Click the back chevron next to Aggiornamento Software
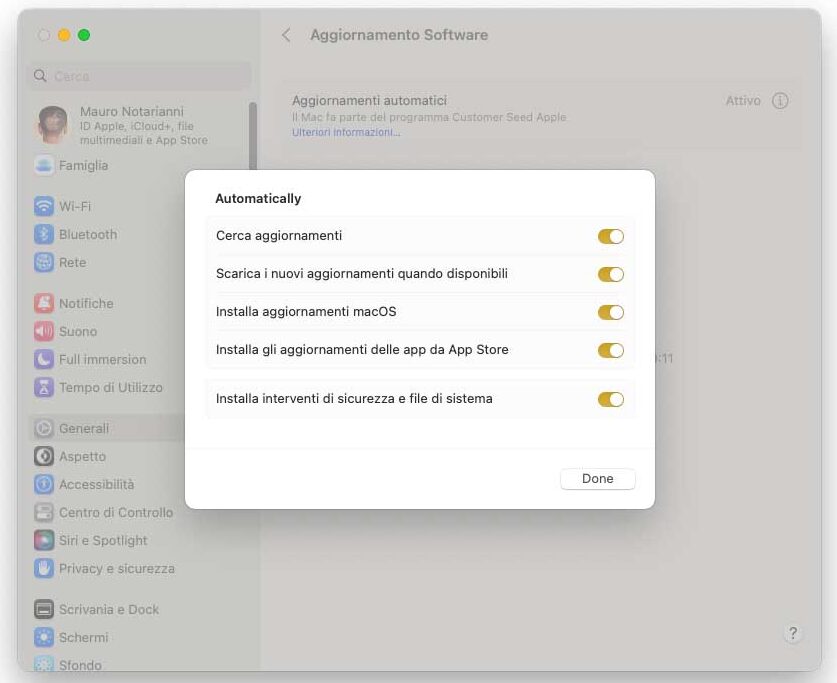The height and width of the screenshot is (683, 837). 287,34
